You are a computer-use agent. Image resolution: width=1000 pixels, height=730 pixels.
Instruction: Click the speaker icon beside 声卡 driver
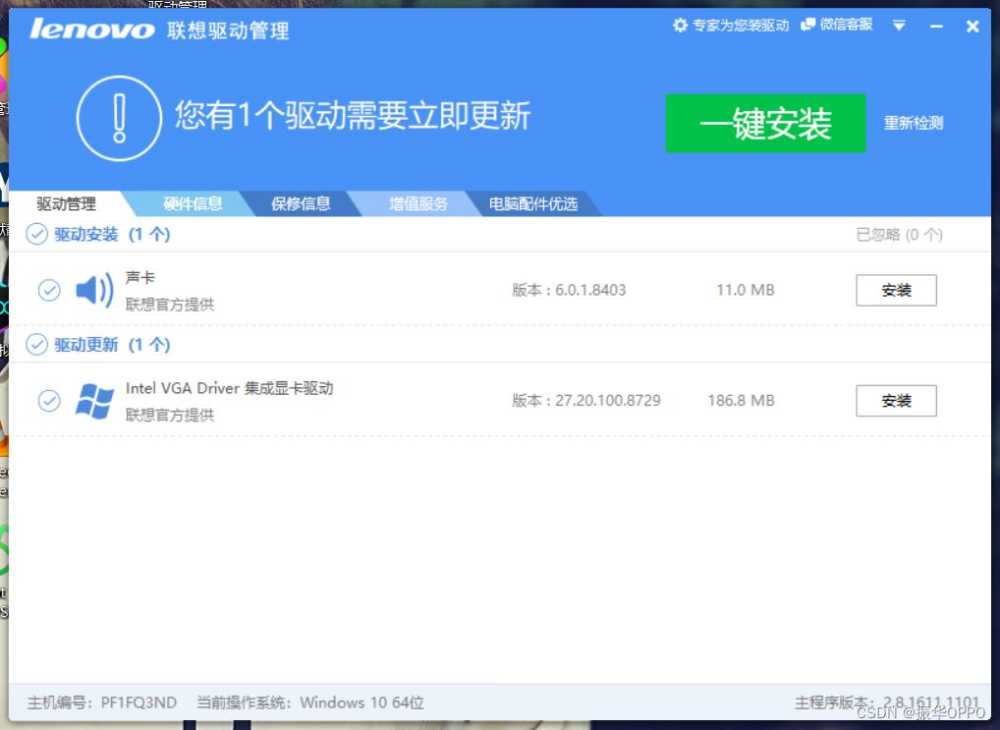[96, 289]
